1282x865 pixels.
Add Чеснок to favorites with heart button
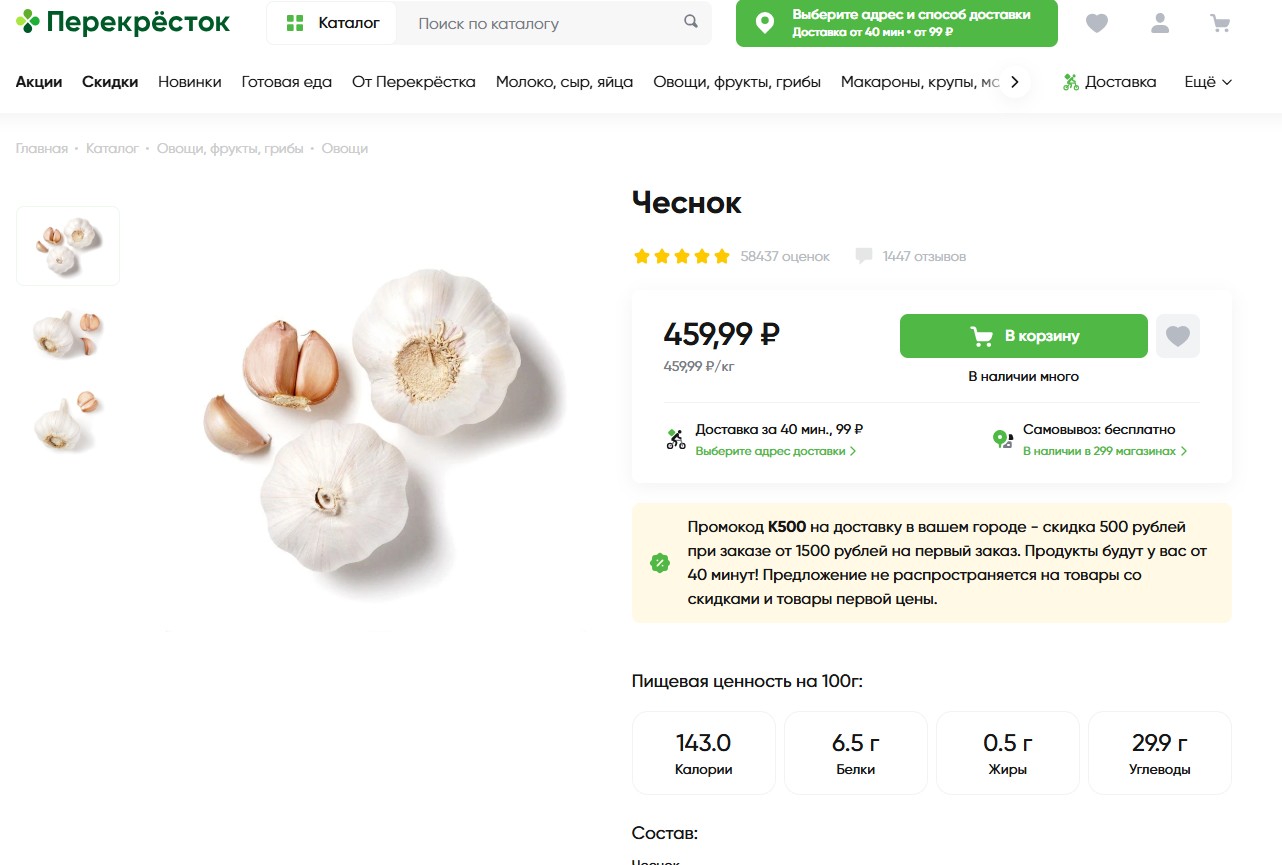point(1178,336)
